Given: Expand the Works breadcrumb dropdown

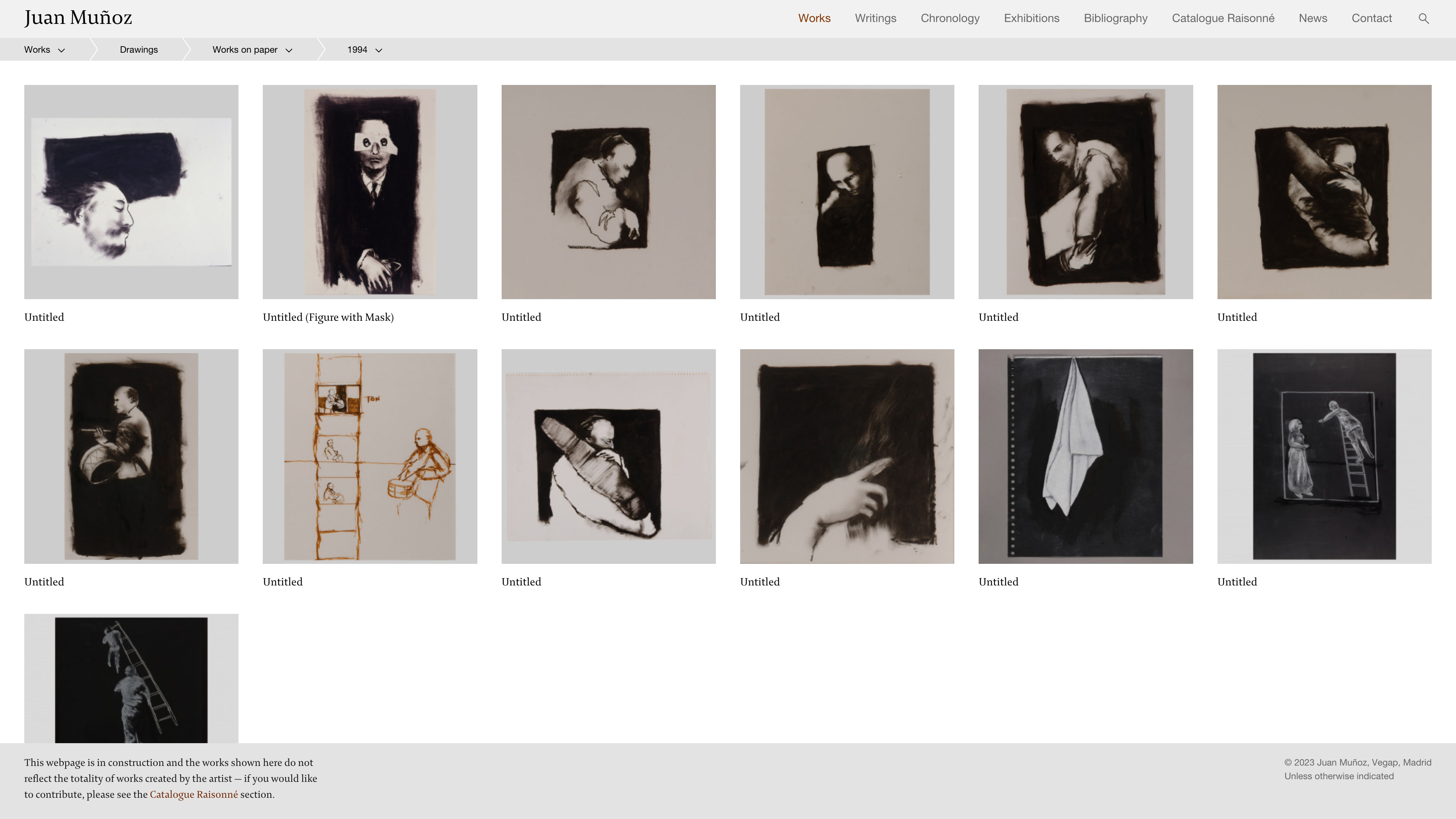Looking at the screenshot, I should pos(45,50).
